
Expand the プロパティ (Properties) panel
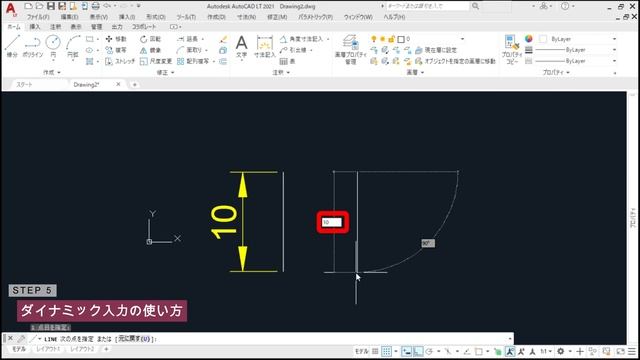point(556,72)
